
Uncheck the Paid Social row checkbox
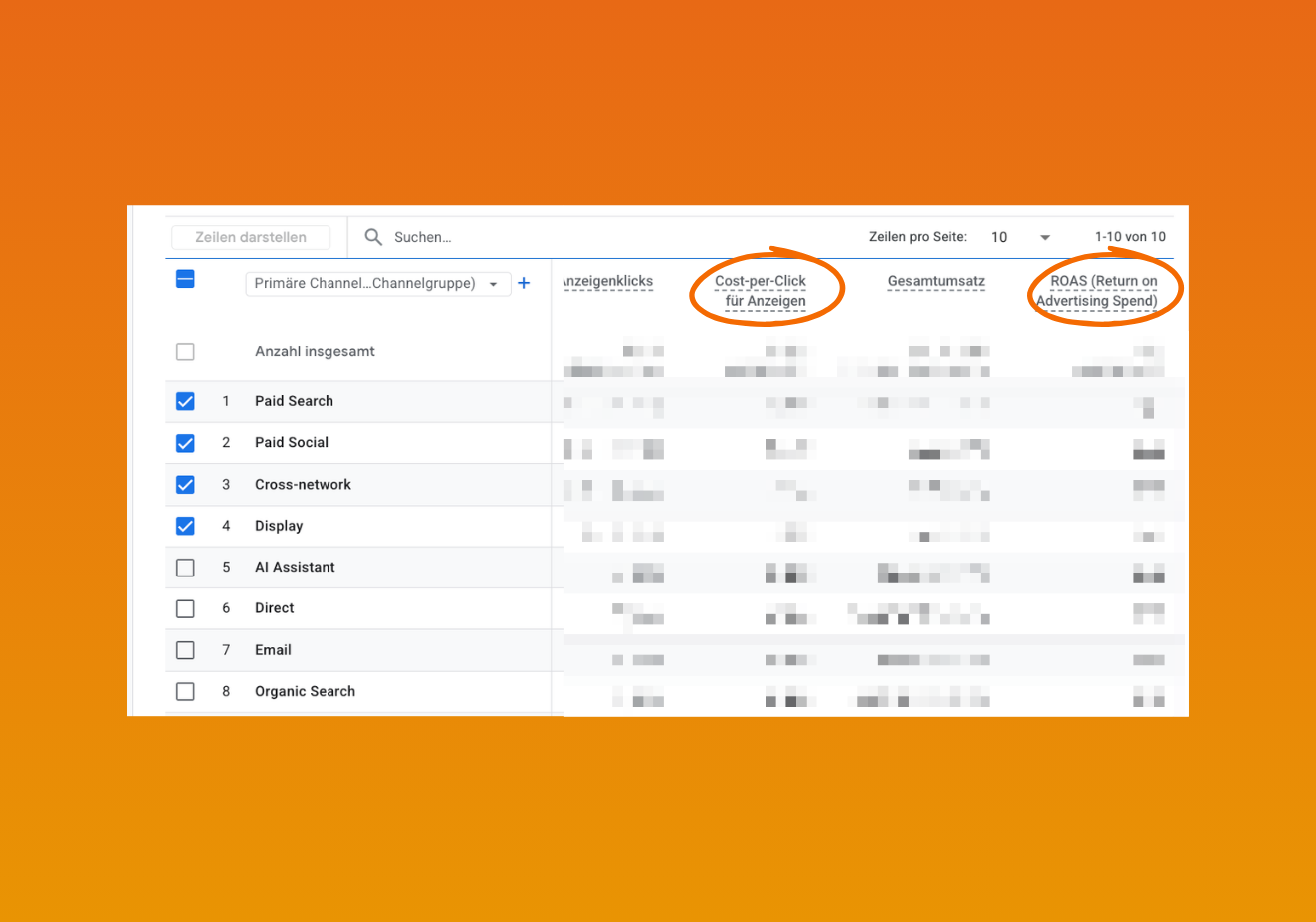coord(185,443)
